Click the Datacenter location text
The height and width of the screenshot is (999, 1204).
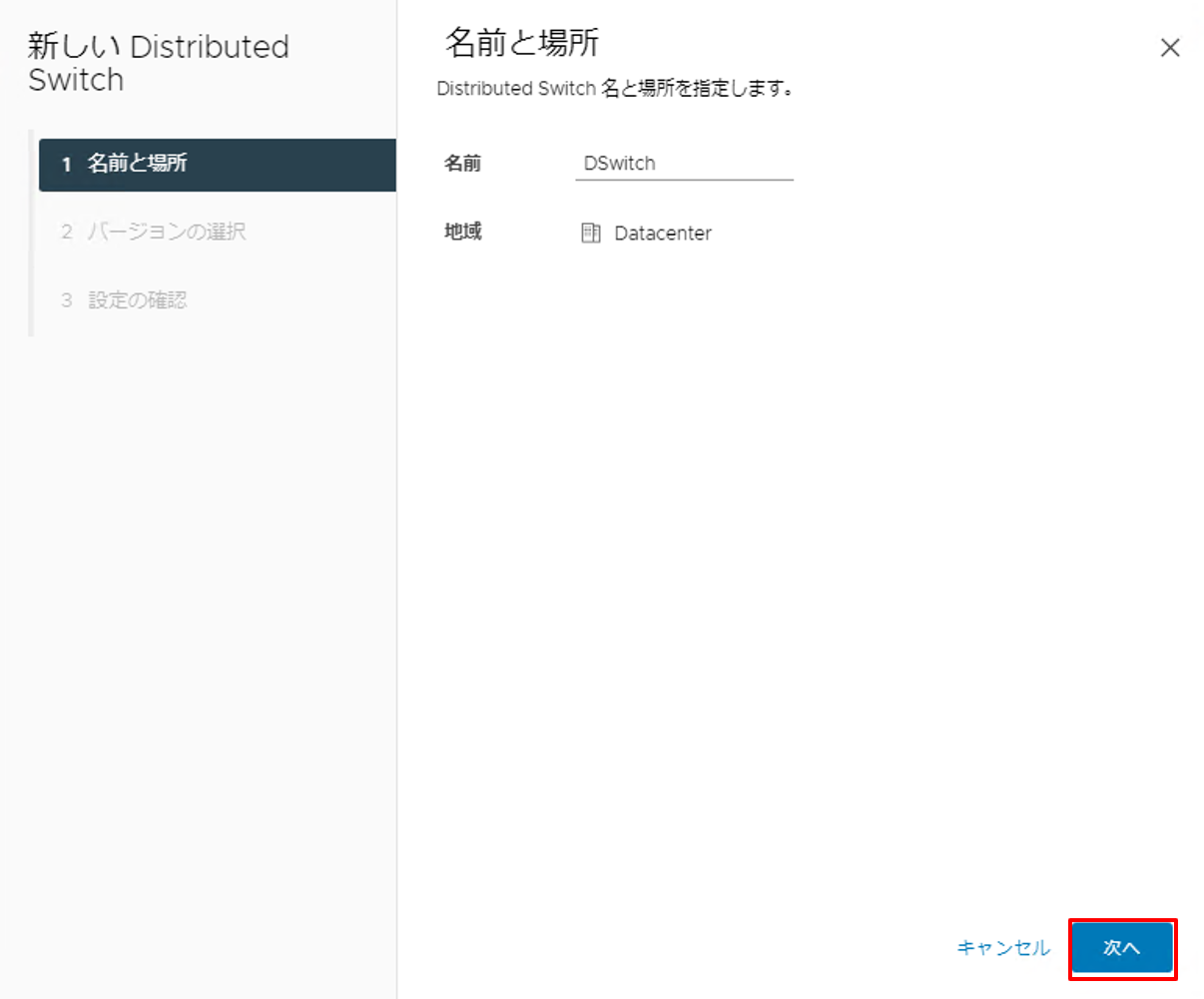coord(663,234)
